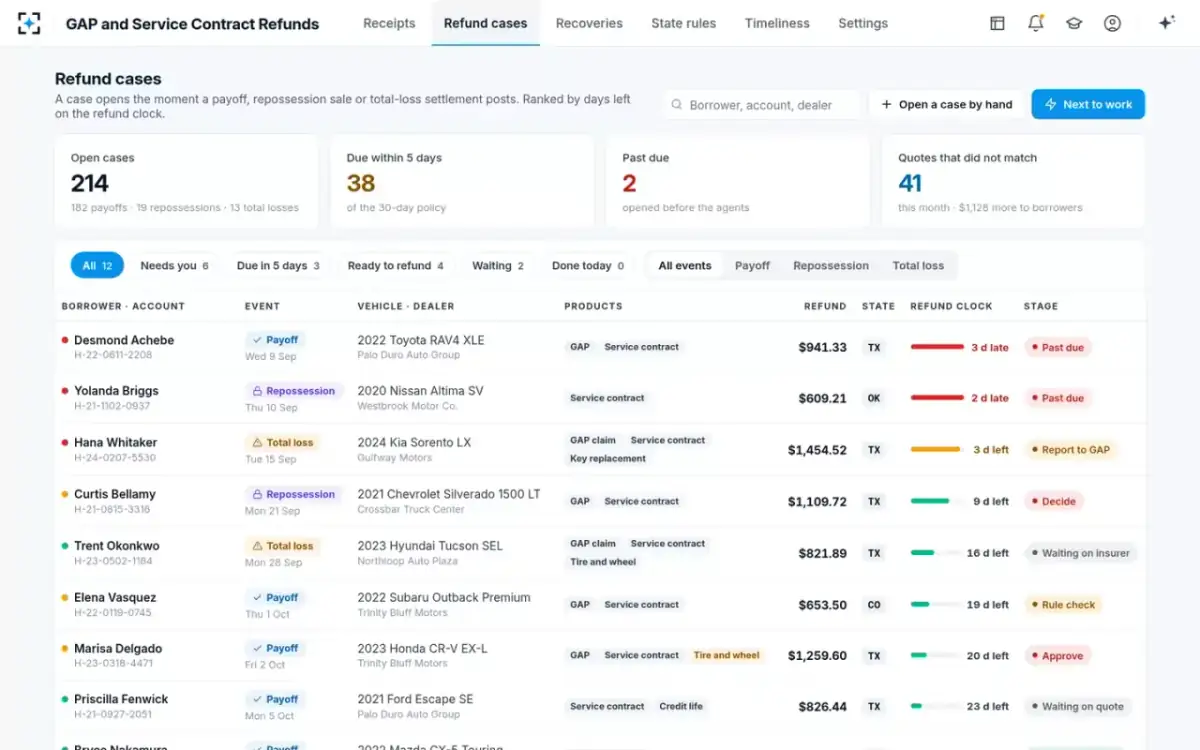1200x750 pixels.
Task: Click Marisa Delgado's Payoff badge
Action: point(275,648)
